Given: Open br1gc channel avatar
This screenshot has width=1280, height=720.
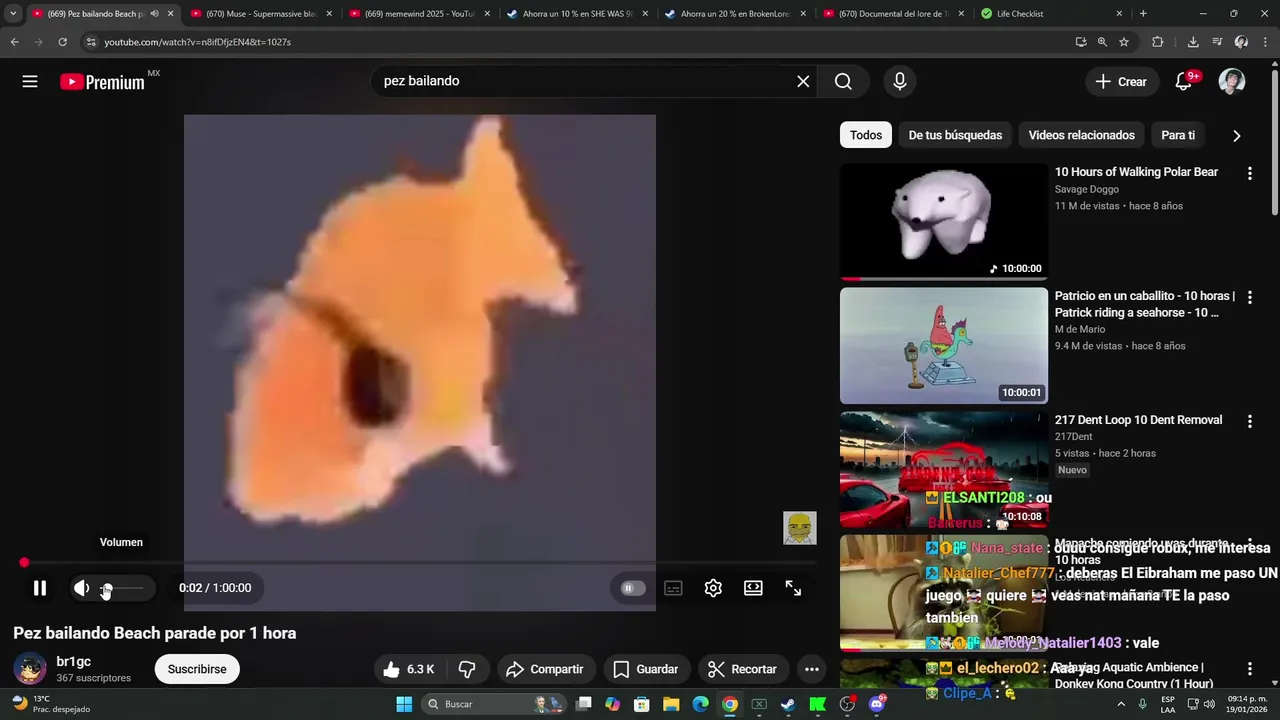Looking at the screenshot, I should point(30,669).
